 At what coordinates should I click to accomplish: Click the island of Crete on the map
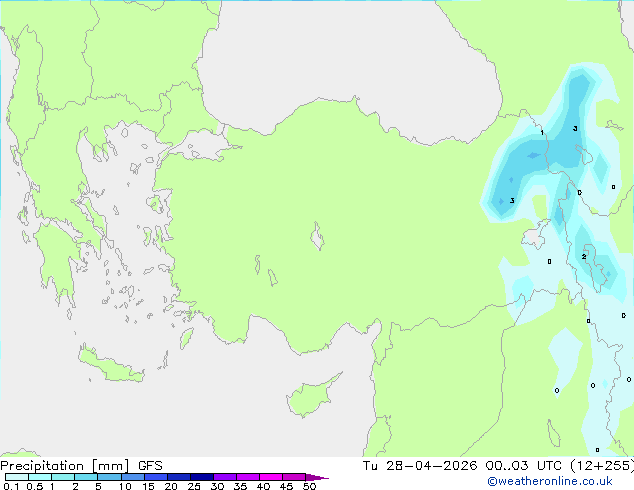[x=110, y=365]
